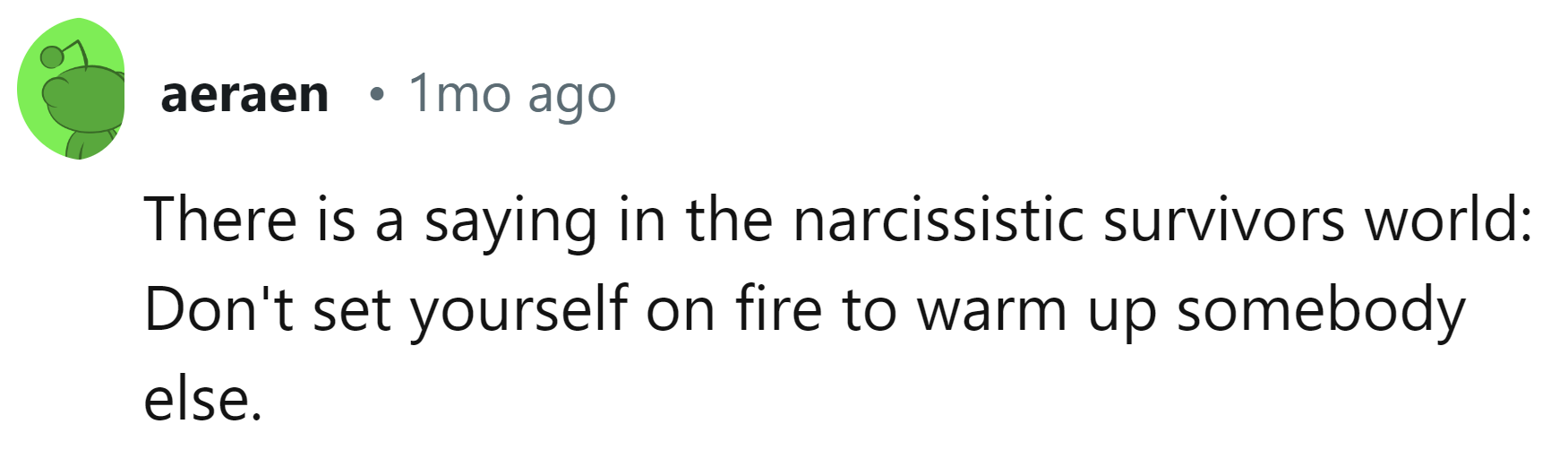Viewport: 1568px width, 450px height.
Task: Click the word 'There' at comment start
Action: pyautogui.click(x=220, y=220)
